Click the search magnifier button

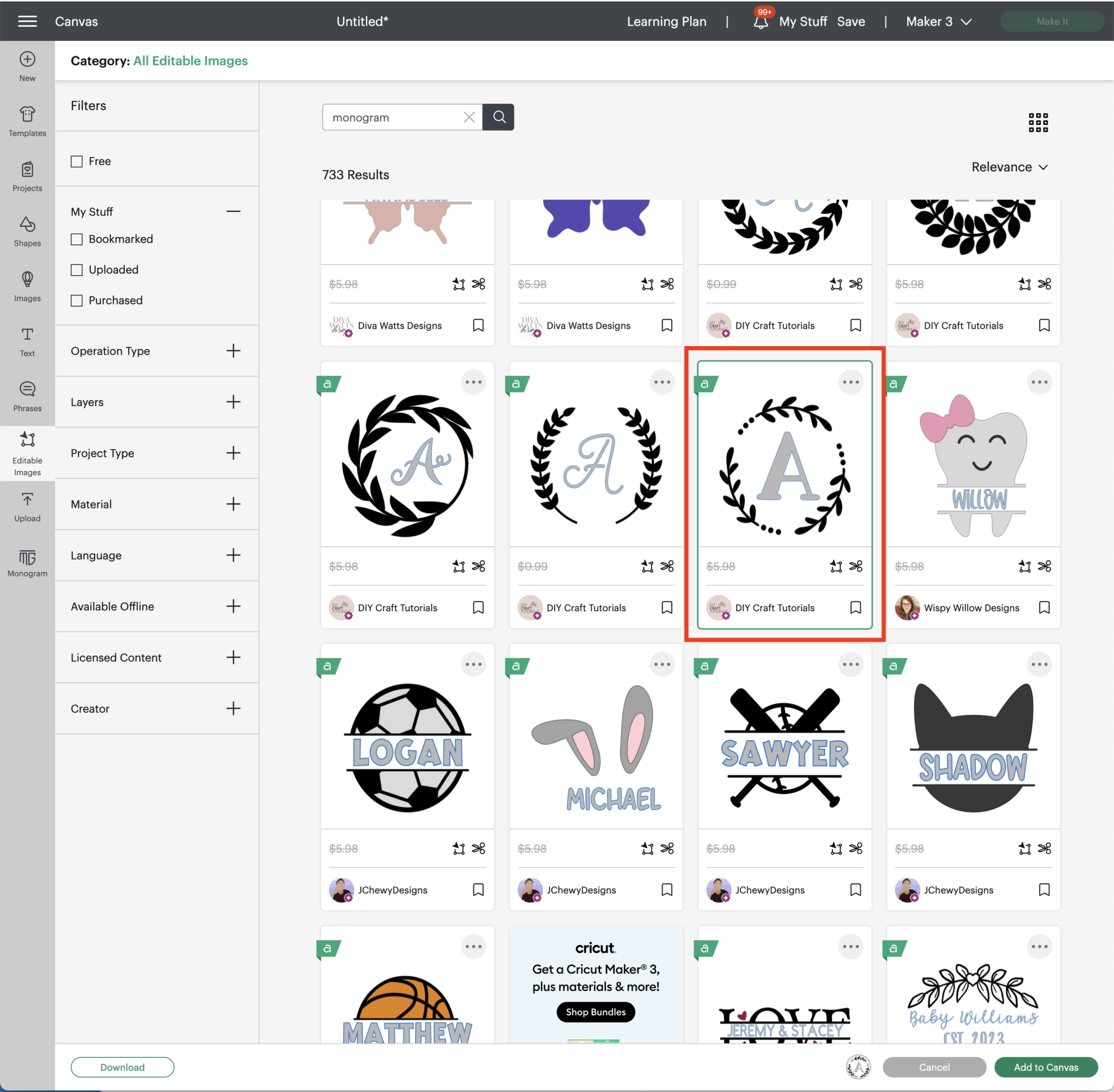tap(498, 117)
